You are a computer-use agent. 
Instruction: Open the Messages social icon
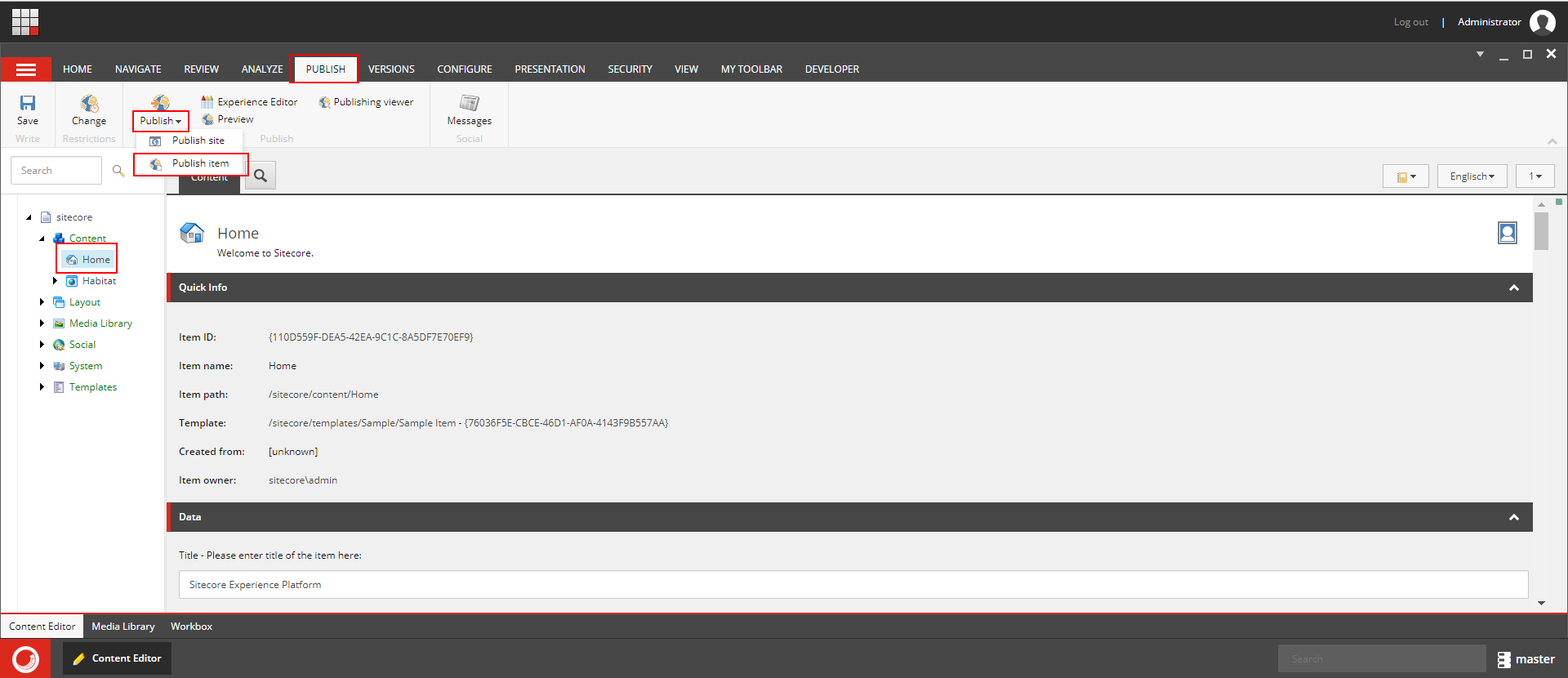coord(470,103)
